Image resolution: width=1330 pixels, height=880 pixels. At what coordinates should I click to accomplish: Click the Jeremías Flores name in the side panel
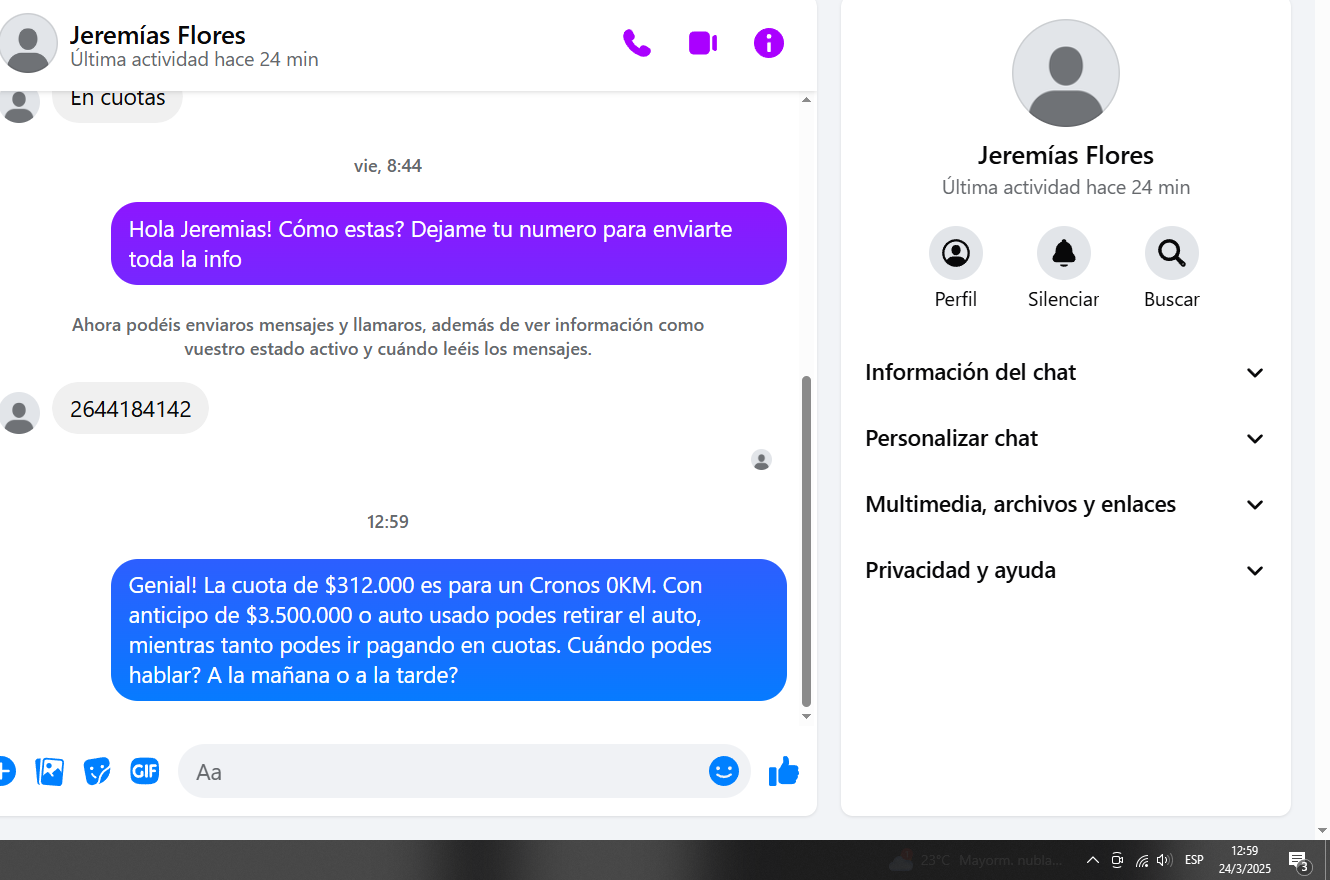pyautogui.click(x=1066, y=155)
